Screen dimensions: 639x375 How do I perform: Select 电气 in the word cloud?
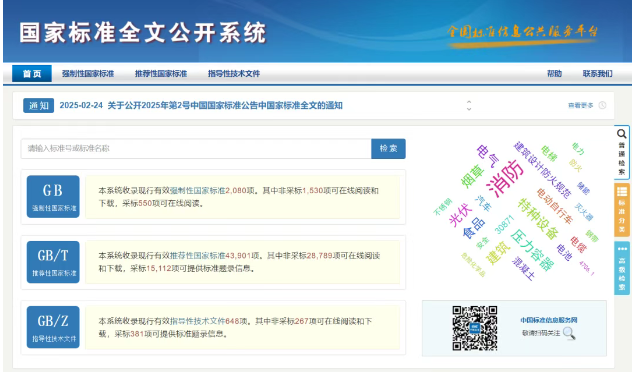pos(488,156)
